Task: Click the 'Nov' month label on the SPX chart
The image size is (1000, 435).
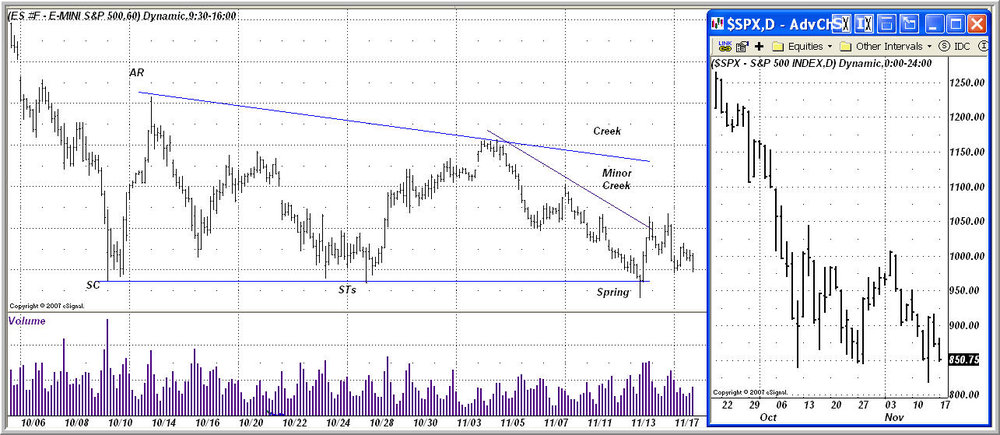Action: (893, 418)
